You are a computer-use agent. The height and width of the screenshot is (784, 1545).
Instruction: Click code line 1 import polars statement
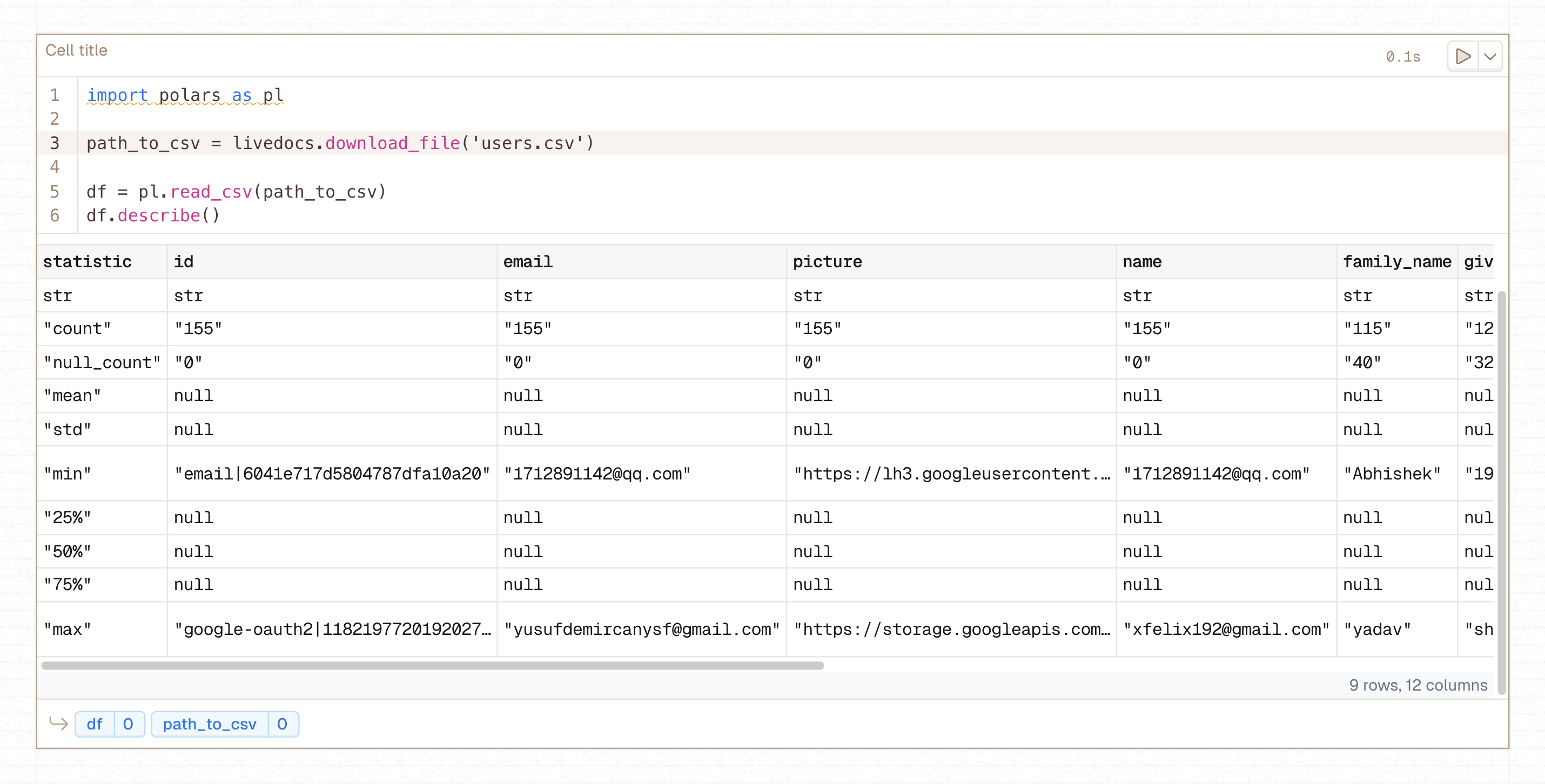pyautogui.click(x=185, y=96)
